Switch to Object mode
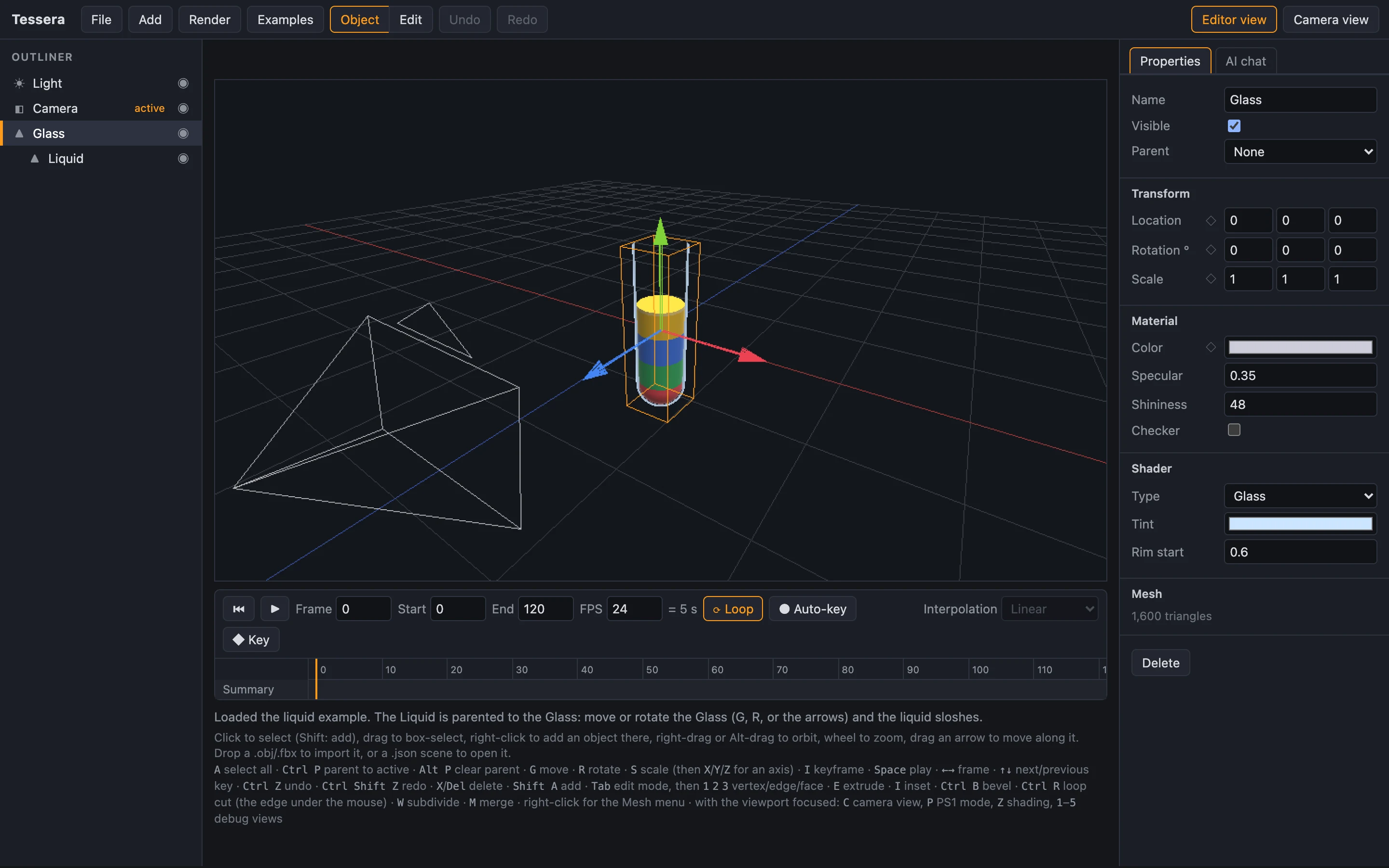 pyautogui.click(x=359, y=19)
